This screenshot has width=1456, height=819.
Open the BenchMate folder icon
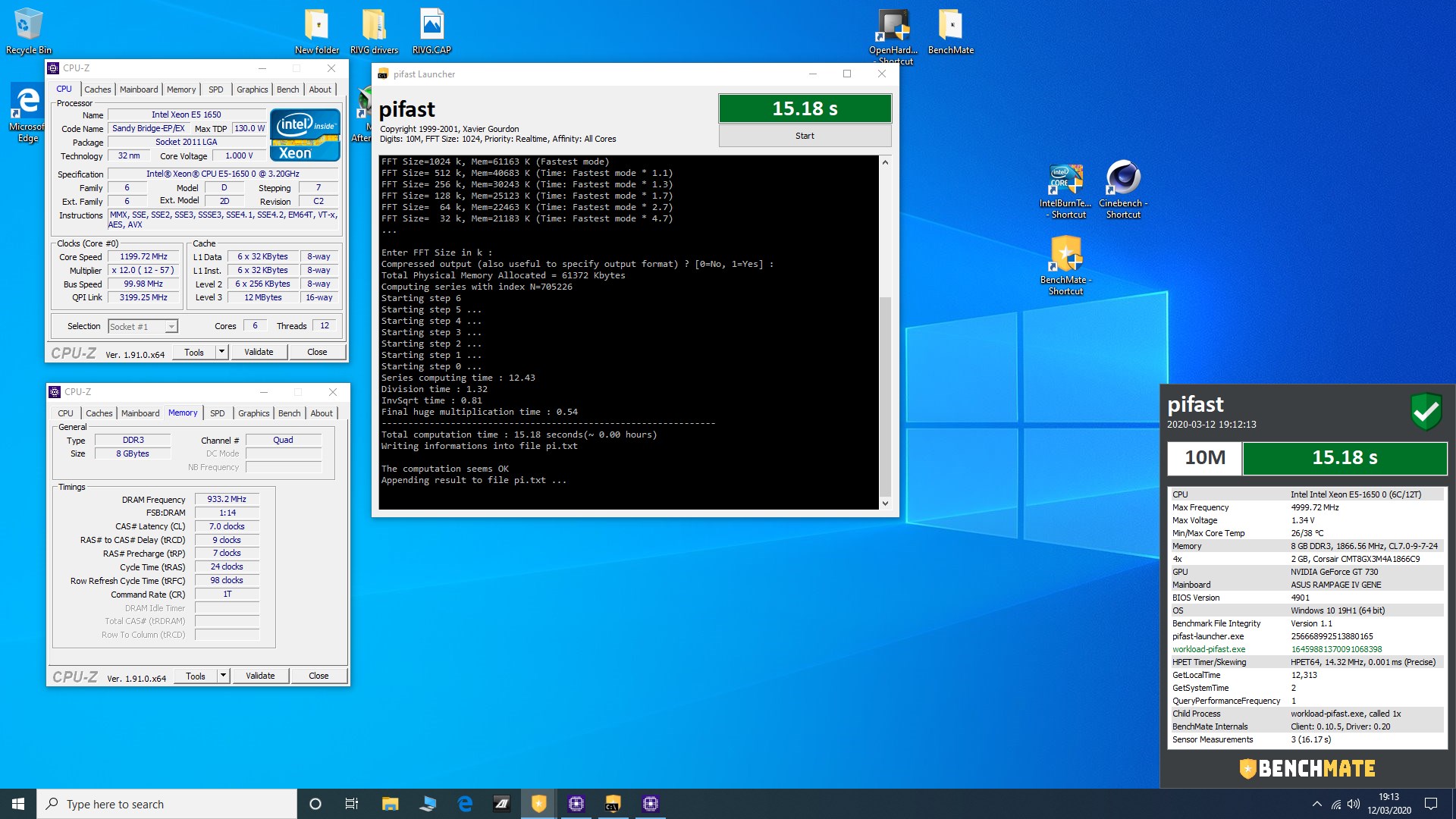(950, 30)
